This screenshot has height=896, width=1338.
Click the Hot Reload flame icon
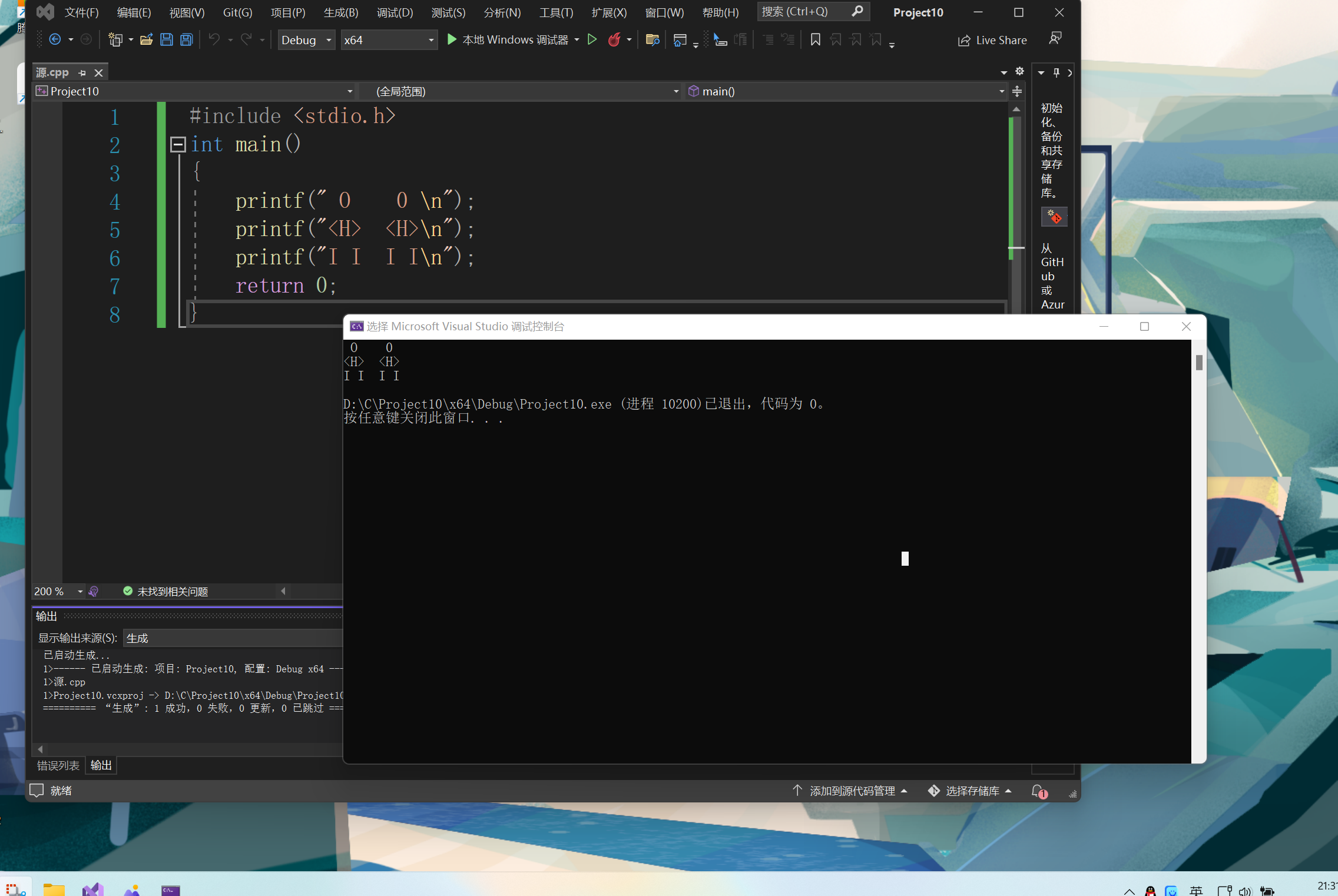[x=614, y=40]
